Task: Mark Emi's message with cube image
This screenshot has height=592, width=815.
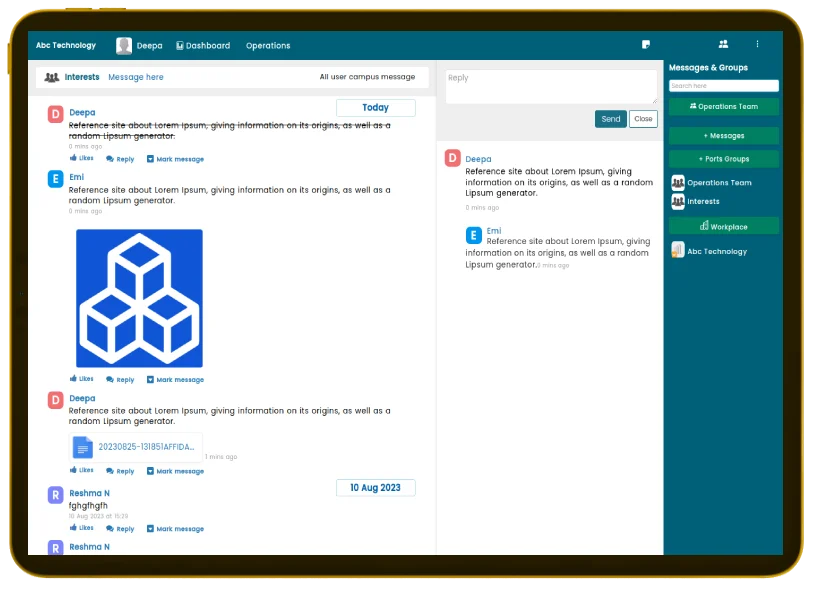Action: click(175, 380)
